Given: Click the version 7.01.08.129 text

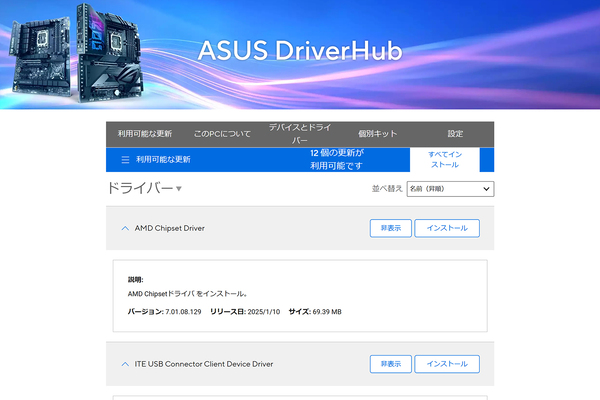Looking at the screenshot, I should pyautogui.click(x=183, y=312).
